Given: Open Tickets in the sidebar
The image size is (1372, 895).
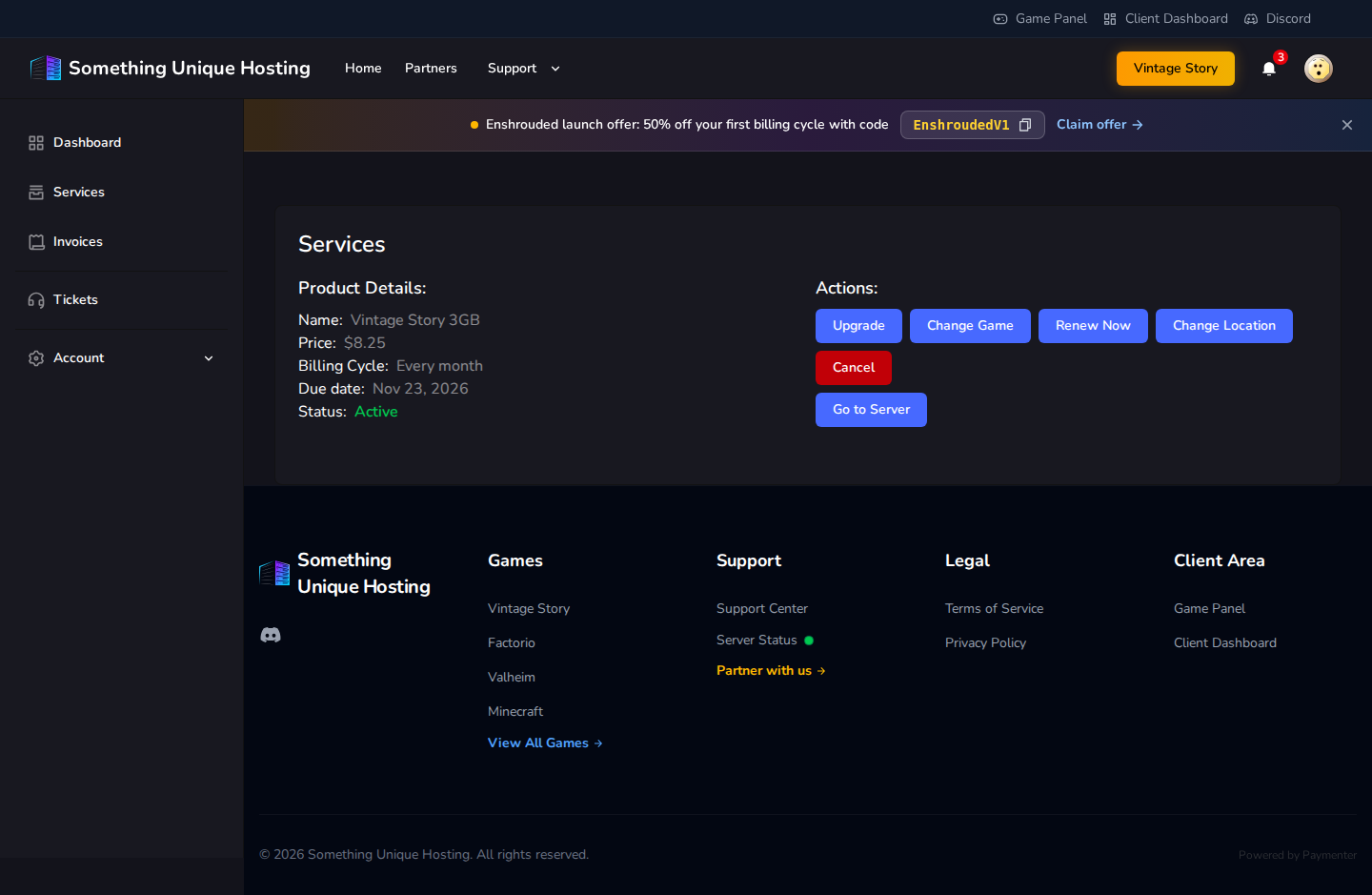Looking at the screenshot, I should pos(122,300).
